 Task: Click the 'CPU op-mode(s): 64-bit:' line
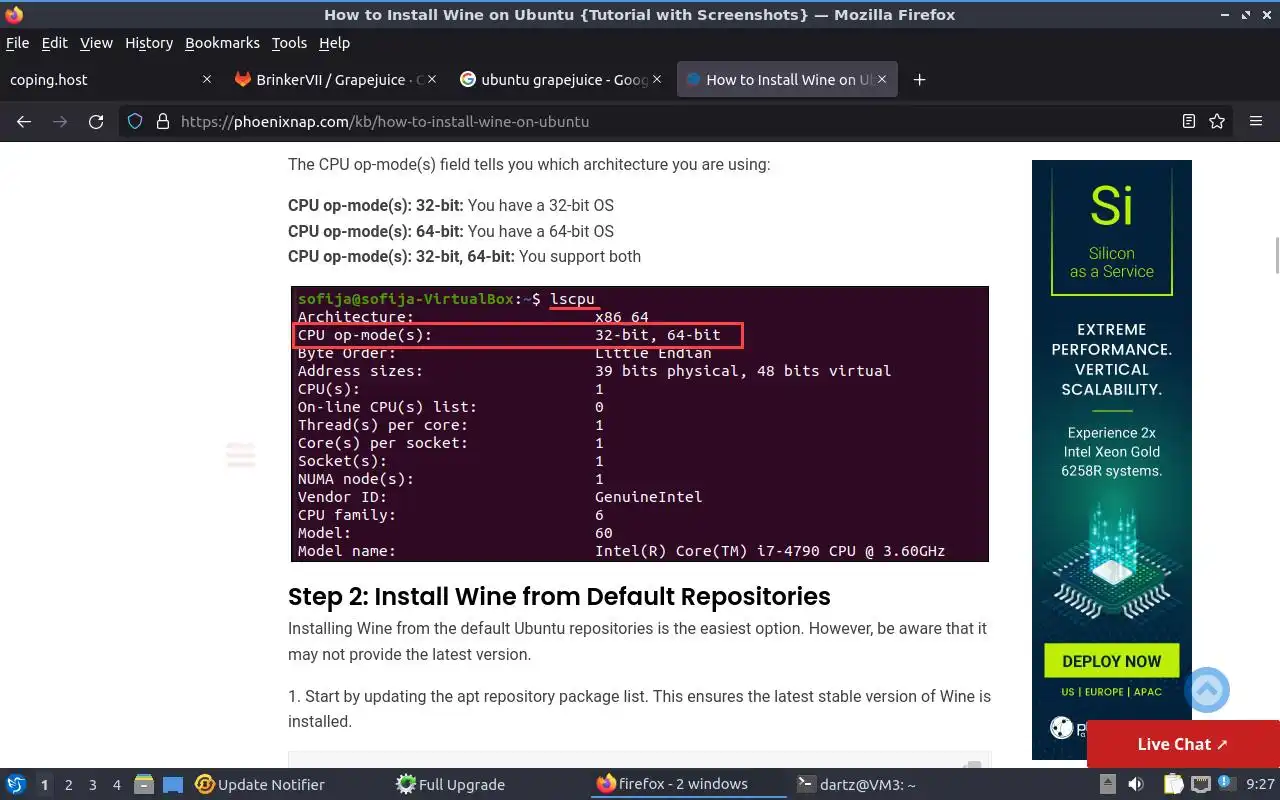pyautogui.click(x=451, y=231)
